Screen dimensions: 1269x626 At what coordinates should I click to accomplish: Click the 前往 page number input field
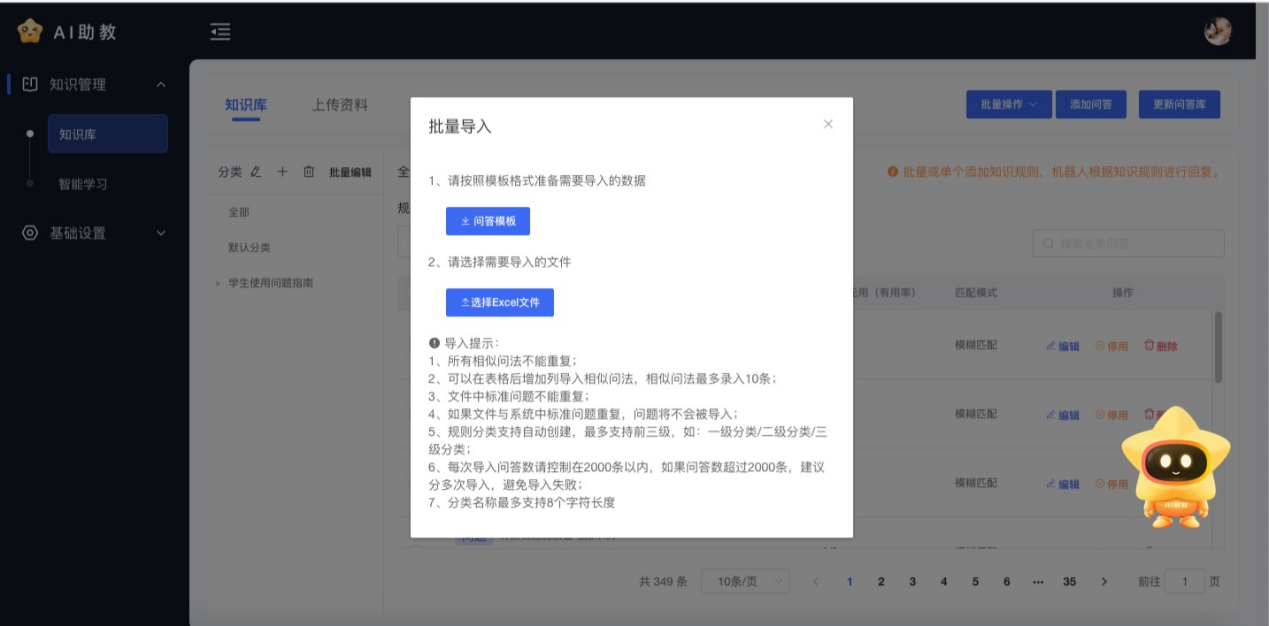[1185, 581]
